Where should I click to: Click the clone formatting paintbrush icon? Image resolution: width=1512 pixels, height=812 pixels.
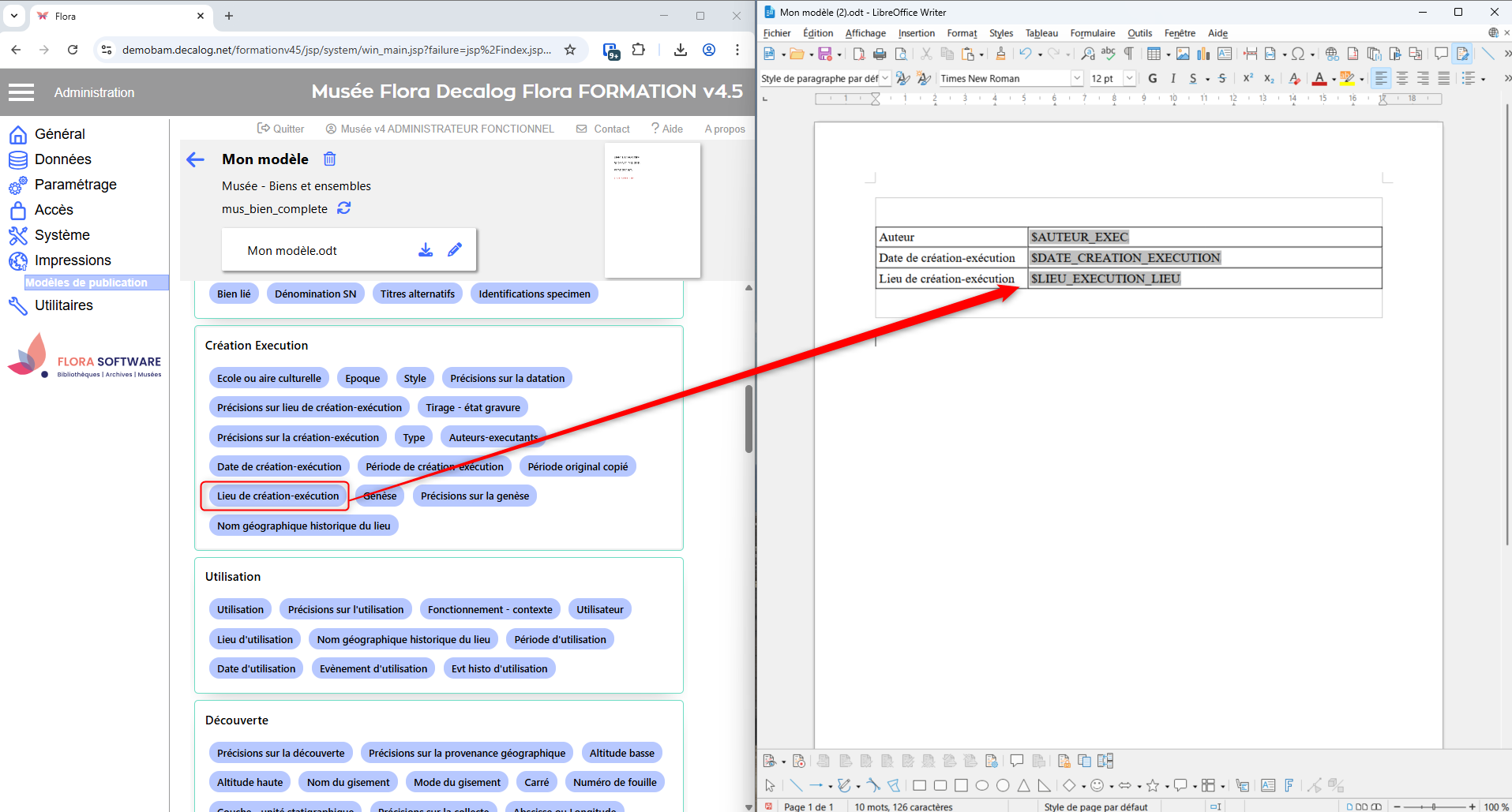tap(1000, 54)
